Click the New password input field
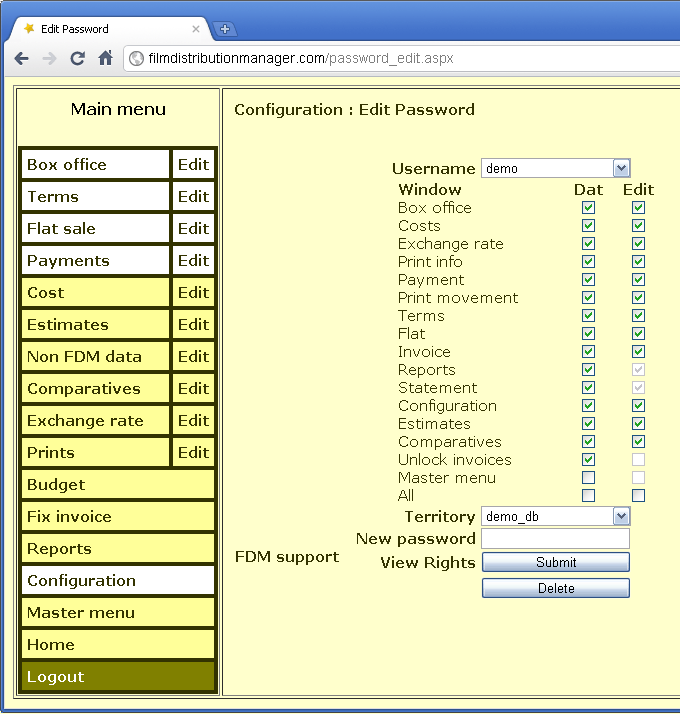This screenshot has width=680, height=714. [555, 539]
